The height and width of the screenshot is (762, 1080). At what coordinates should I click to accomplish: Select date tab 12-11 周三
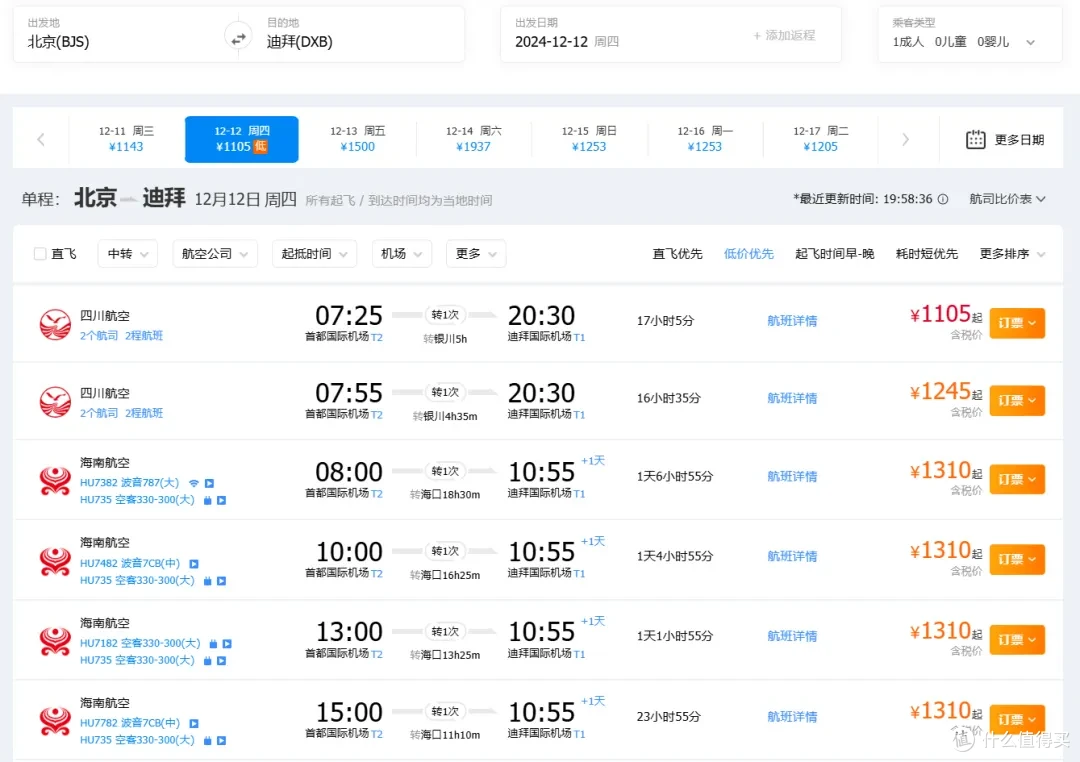(x=126, y=139)
